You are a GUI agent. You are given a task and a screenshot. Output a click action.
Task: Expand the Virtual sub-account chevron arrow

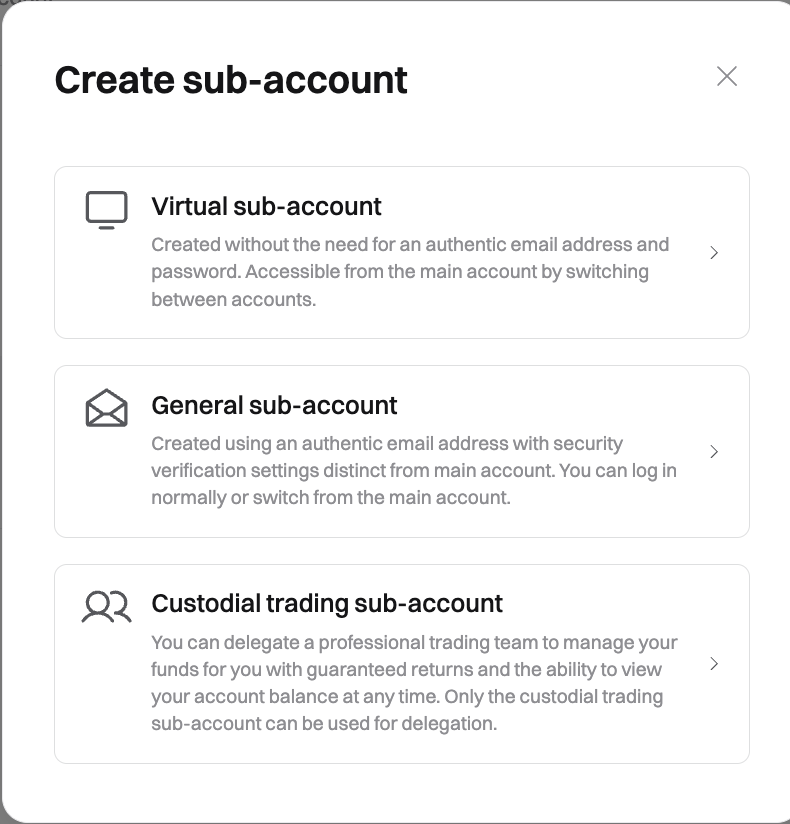coord(714,253)
